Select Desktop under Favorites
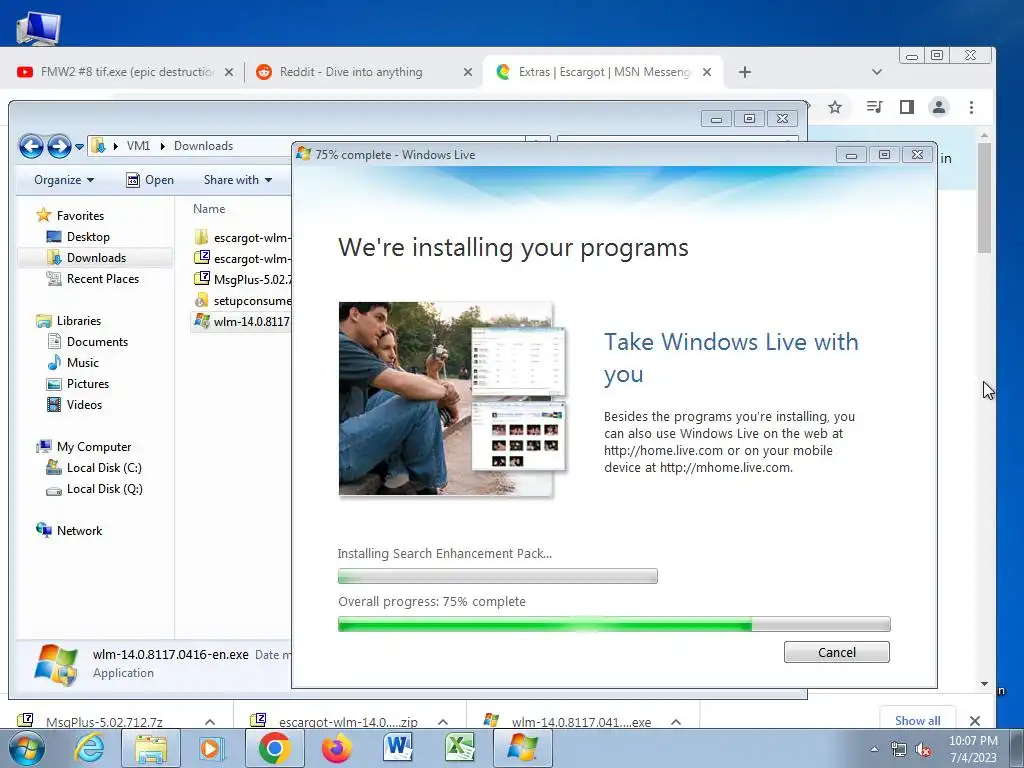 [88, 236]
